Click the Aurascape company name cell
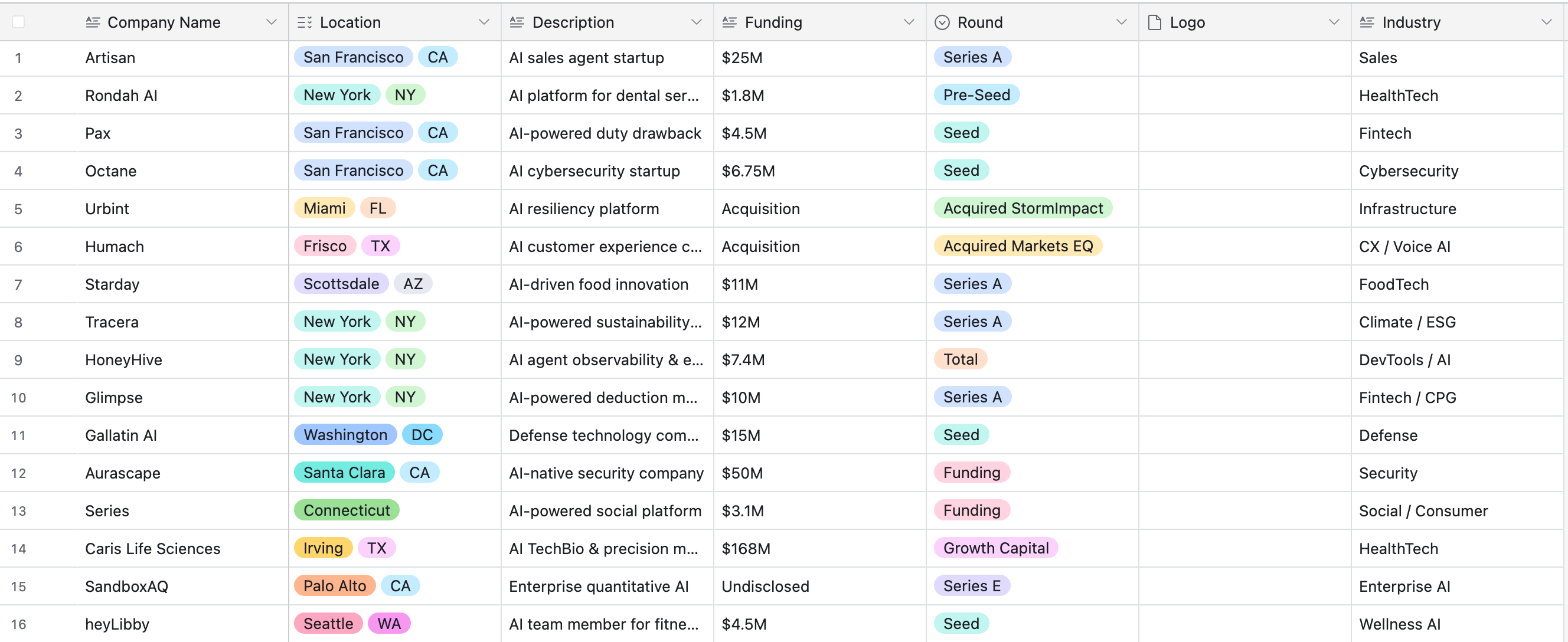1568x642 pixels. click(182, 473)
